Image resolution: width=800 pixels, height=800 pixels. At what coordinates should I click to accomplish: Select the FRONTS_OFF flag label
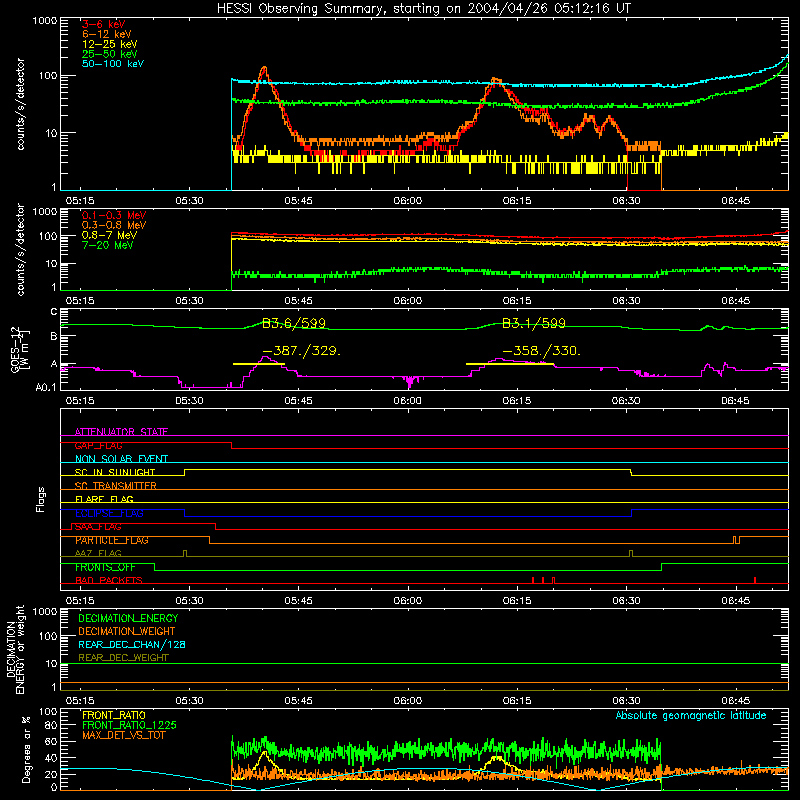[x=105, y=567]
